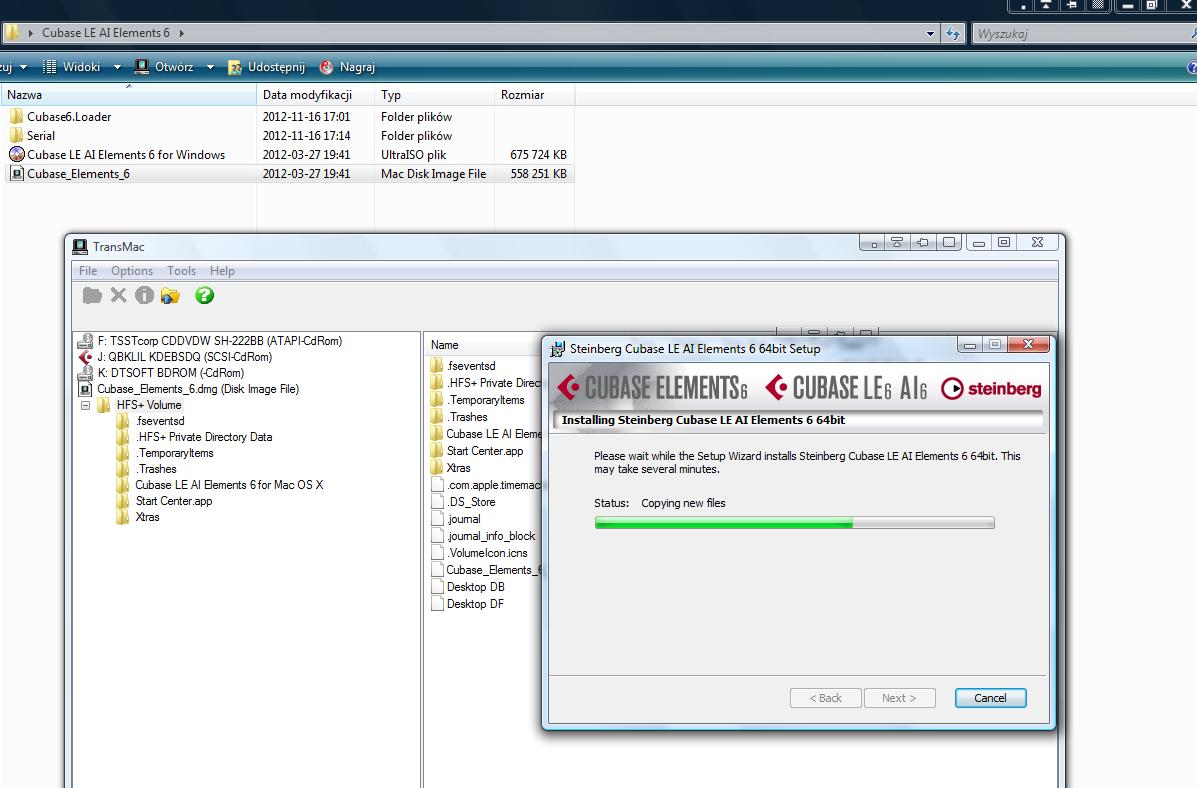The height and width of the screenshot is (788, 1197).
Task: Click the info icon in TransMac toolbar
Action: tap(144, 296)
